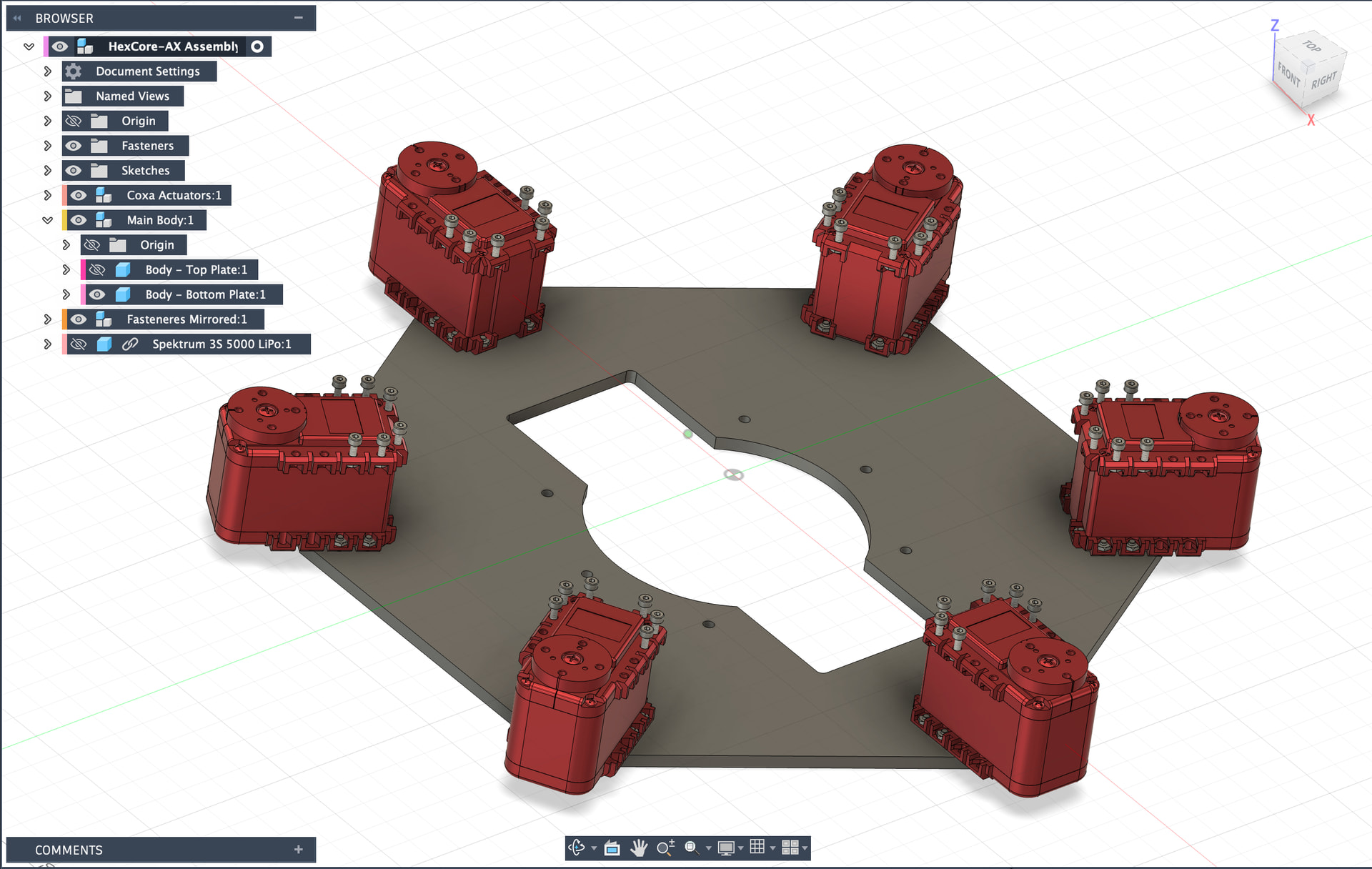The height and width of the screenshot is (869, 1372).
Task: Click the COMMENTS panel header
Action: tap(161, 850)
